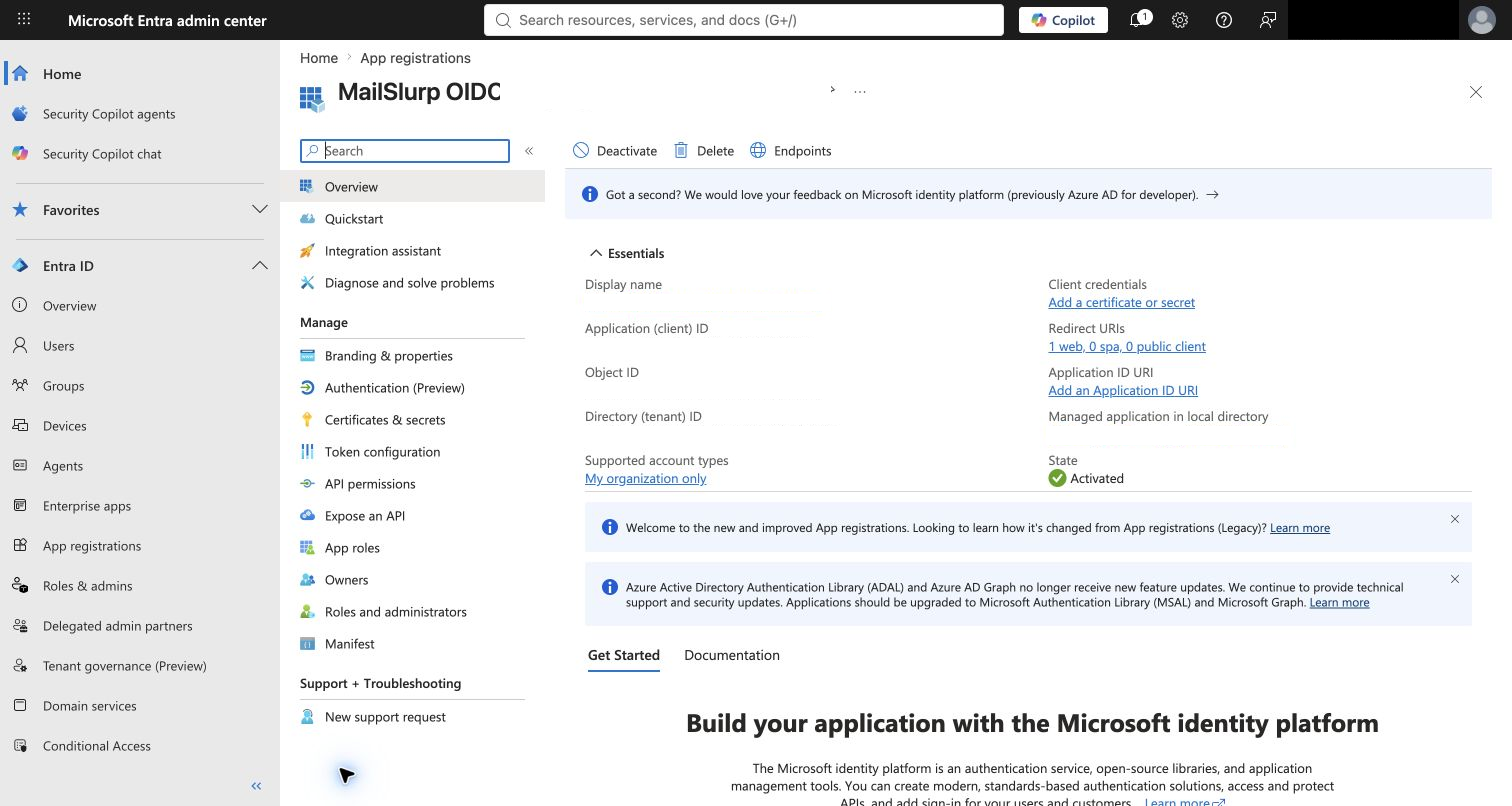
Task: Open Users in Entra ID menu
Action: click(58, 346)
